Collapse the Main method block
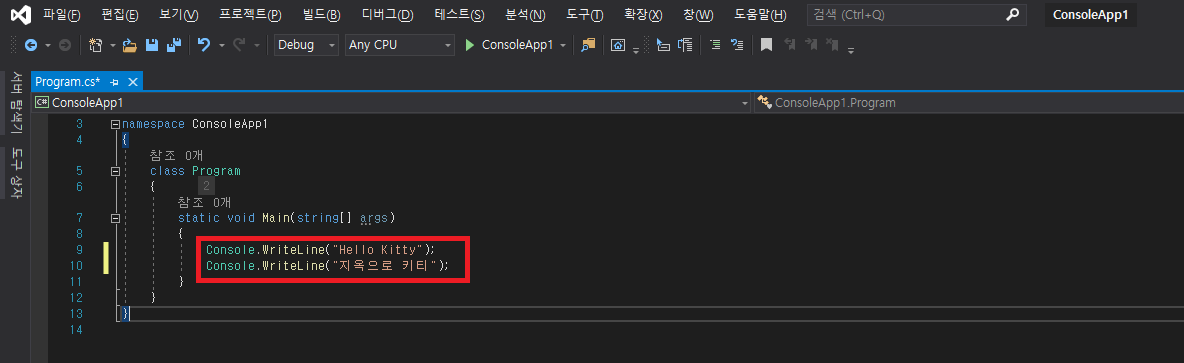1184x363 pixels. pos(115,218)
